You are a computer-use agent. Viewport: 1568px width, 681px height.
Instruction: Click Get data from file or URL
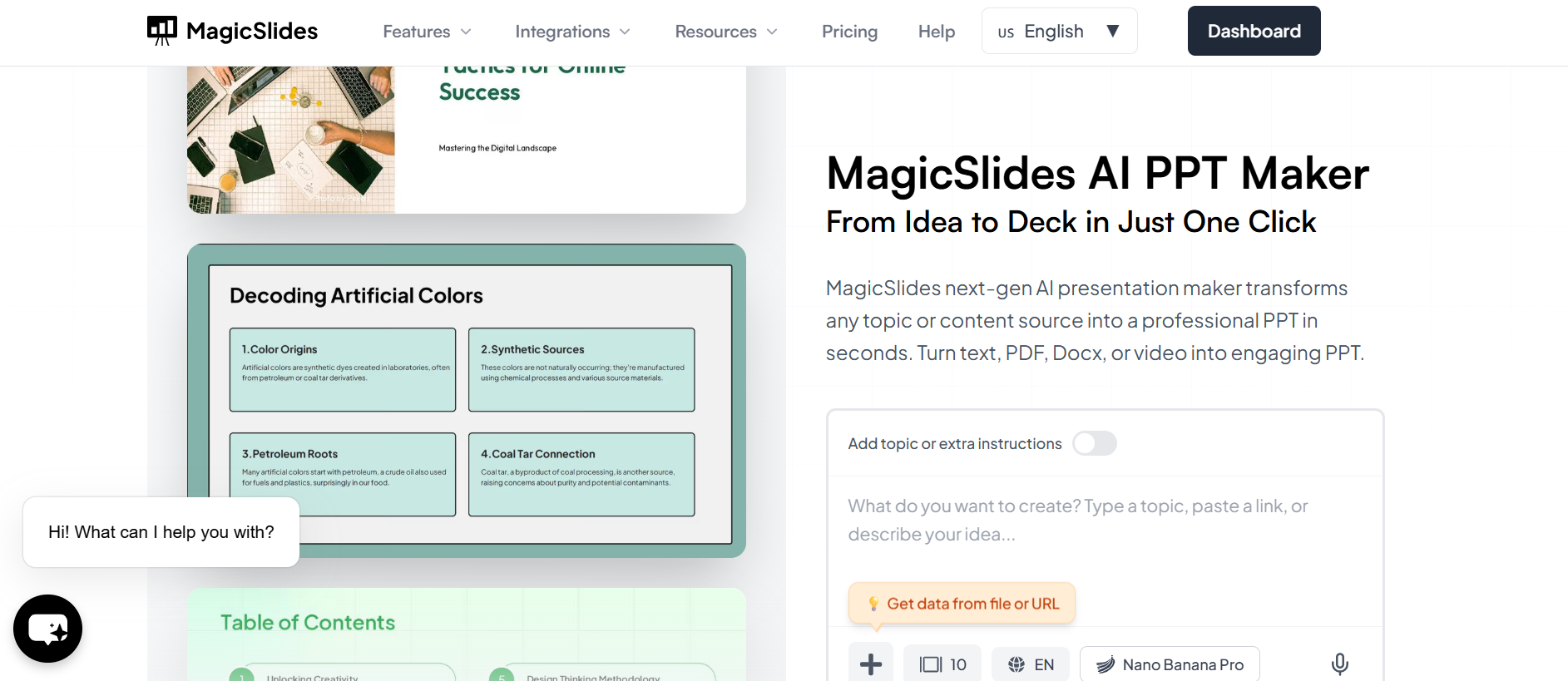962,604
